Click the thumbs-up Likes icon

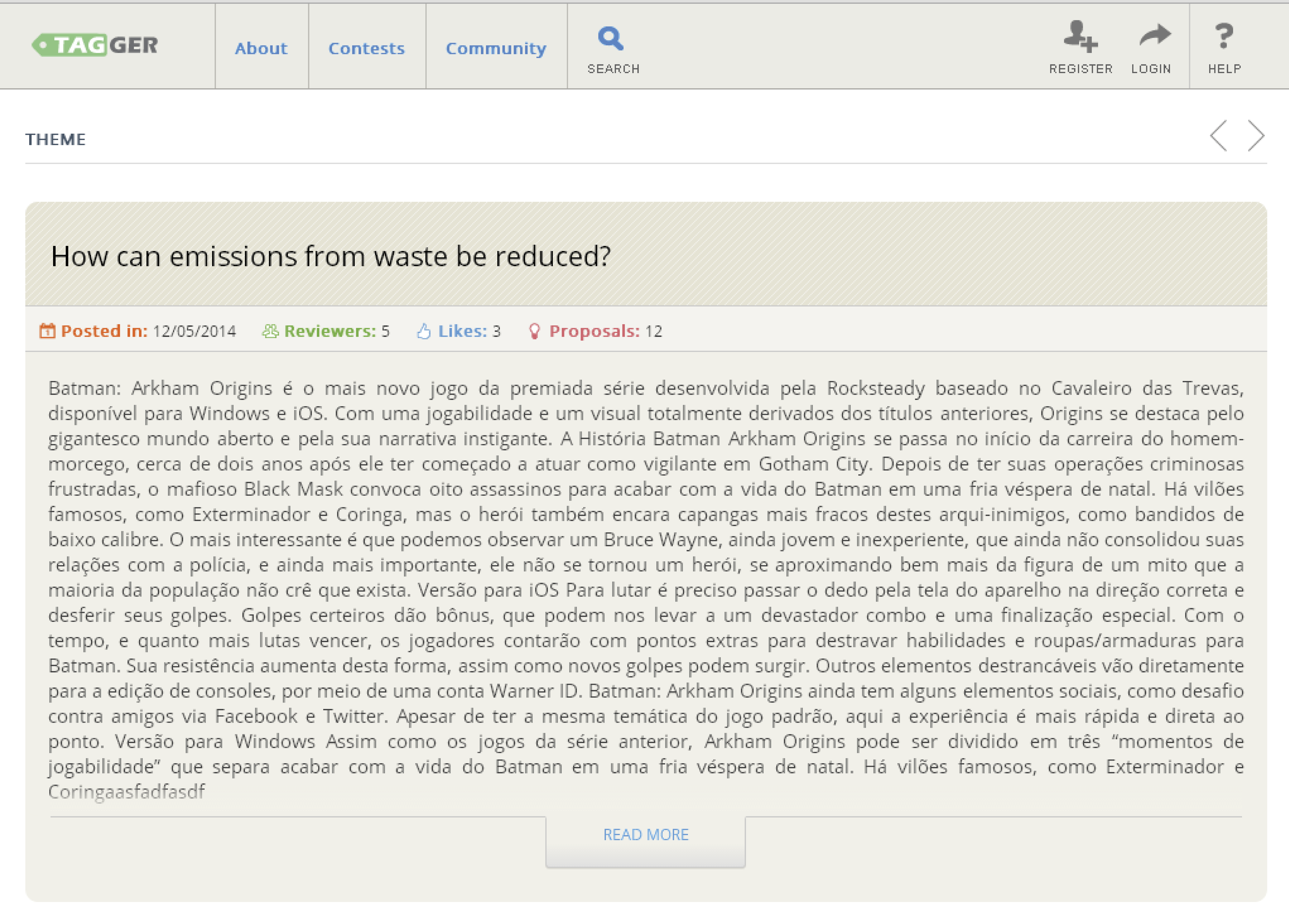[x=423, y=331]
